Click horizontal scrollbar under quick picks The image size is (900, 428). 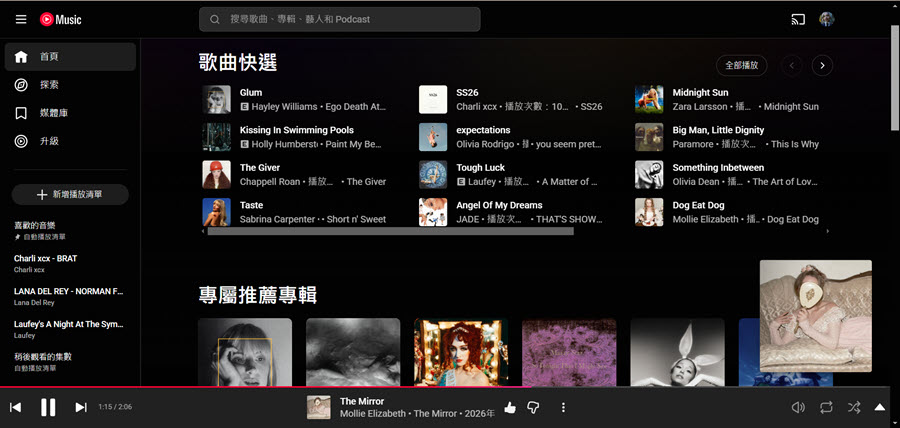390,231
